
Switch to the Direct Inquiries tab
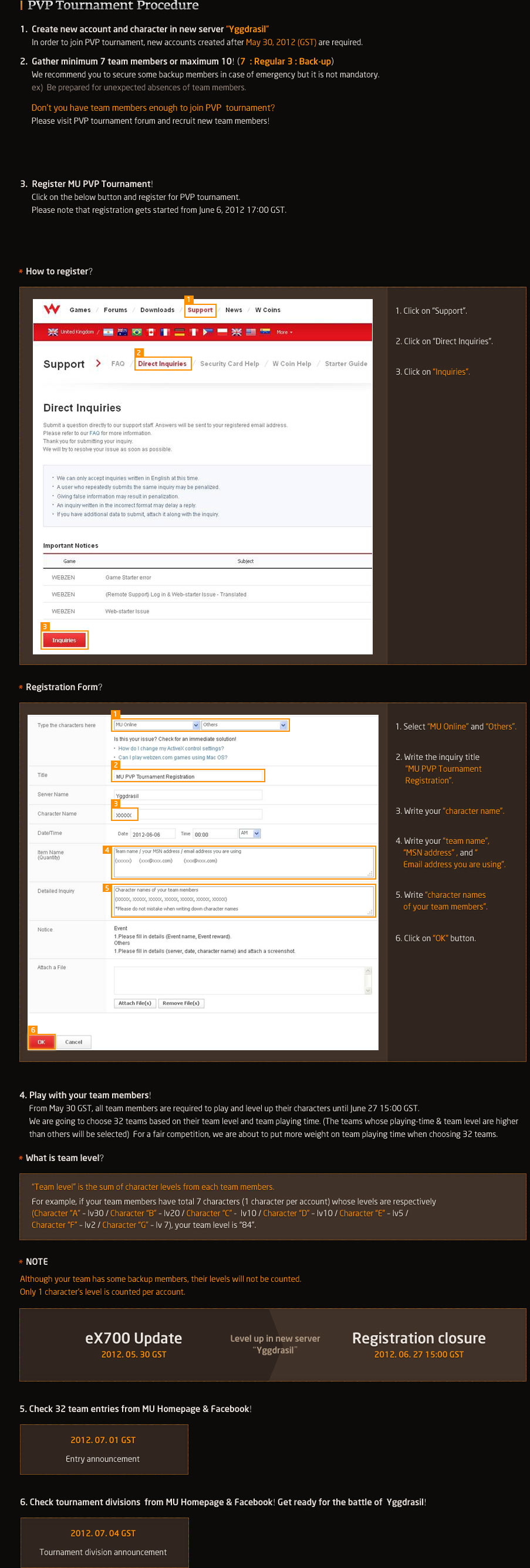[x=162, y=364]
